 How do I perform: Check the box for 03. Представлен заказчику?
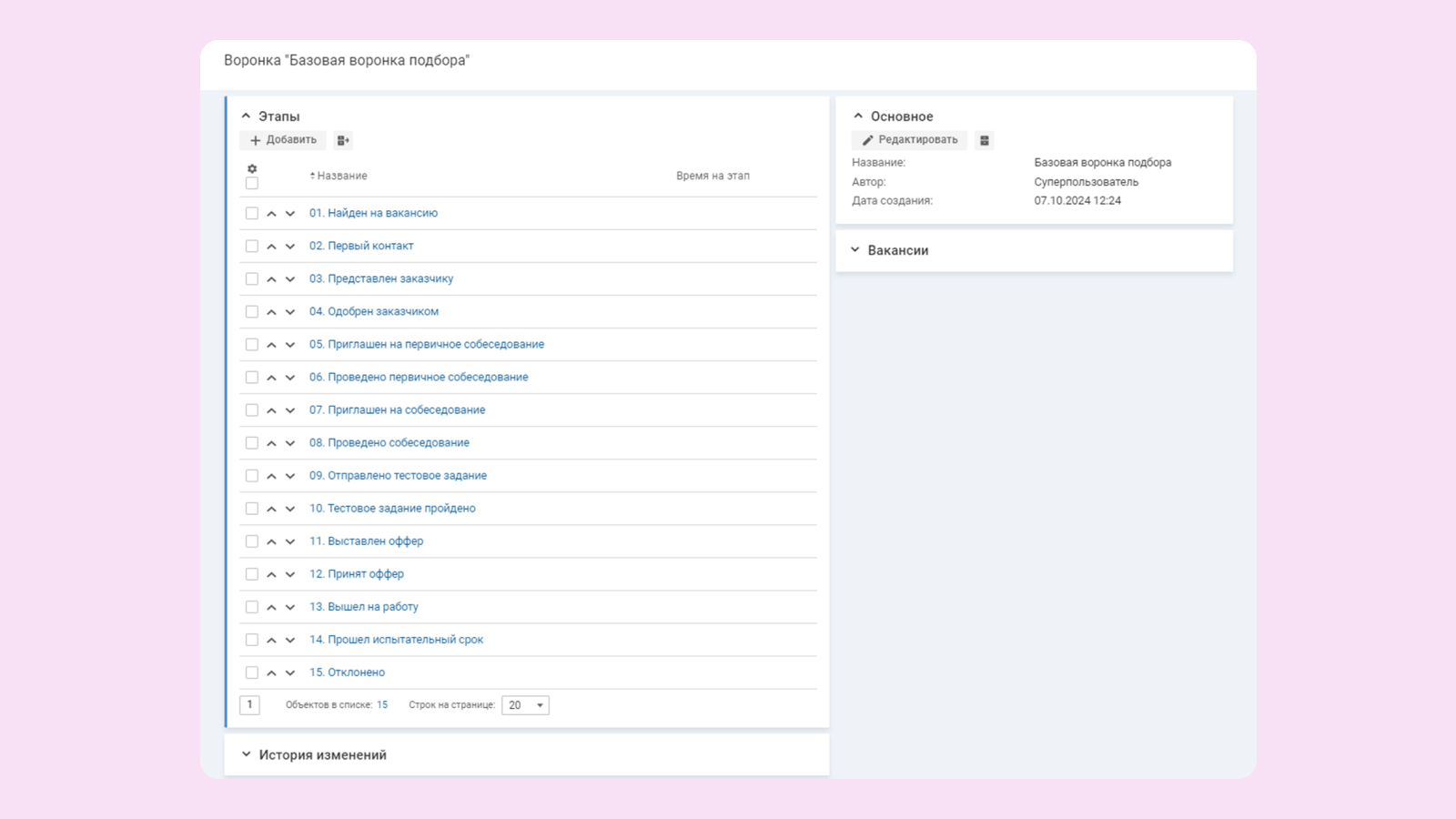tap(252, 278)
